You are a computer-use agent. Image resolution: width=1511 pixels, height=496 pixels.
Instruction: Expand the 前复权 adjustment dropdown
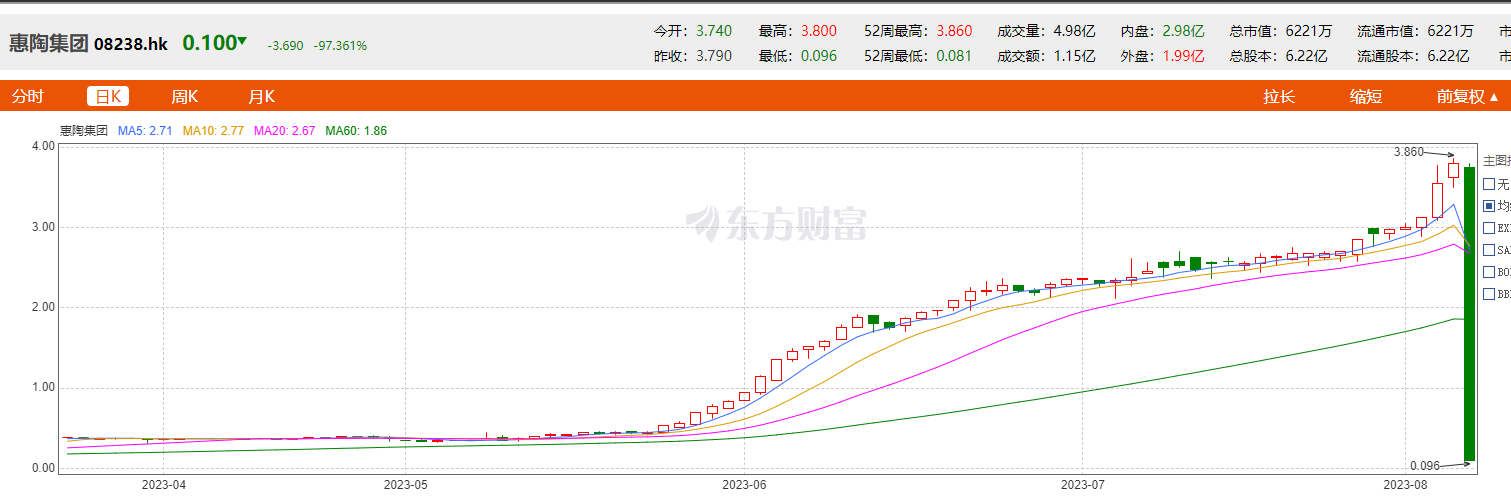pyautogui.click(x=1468, y=97)
